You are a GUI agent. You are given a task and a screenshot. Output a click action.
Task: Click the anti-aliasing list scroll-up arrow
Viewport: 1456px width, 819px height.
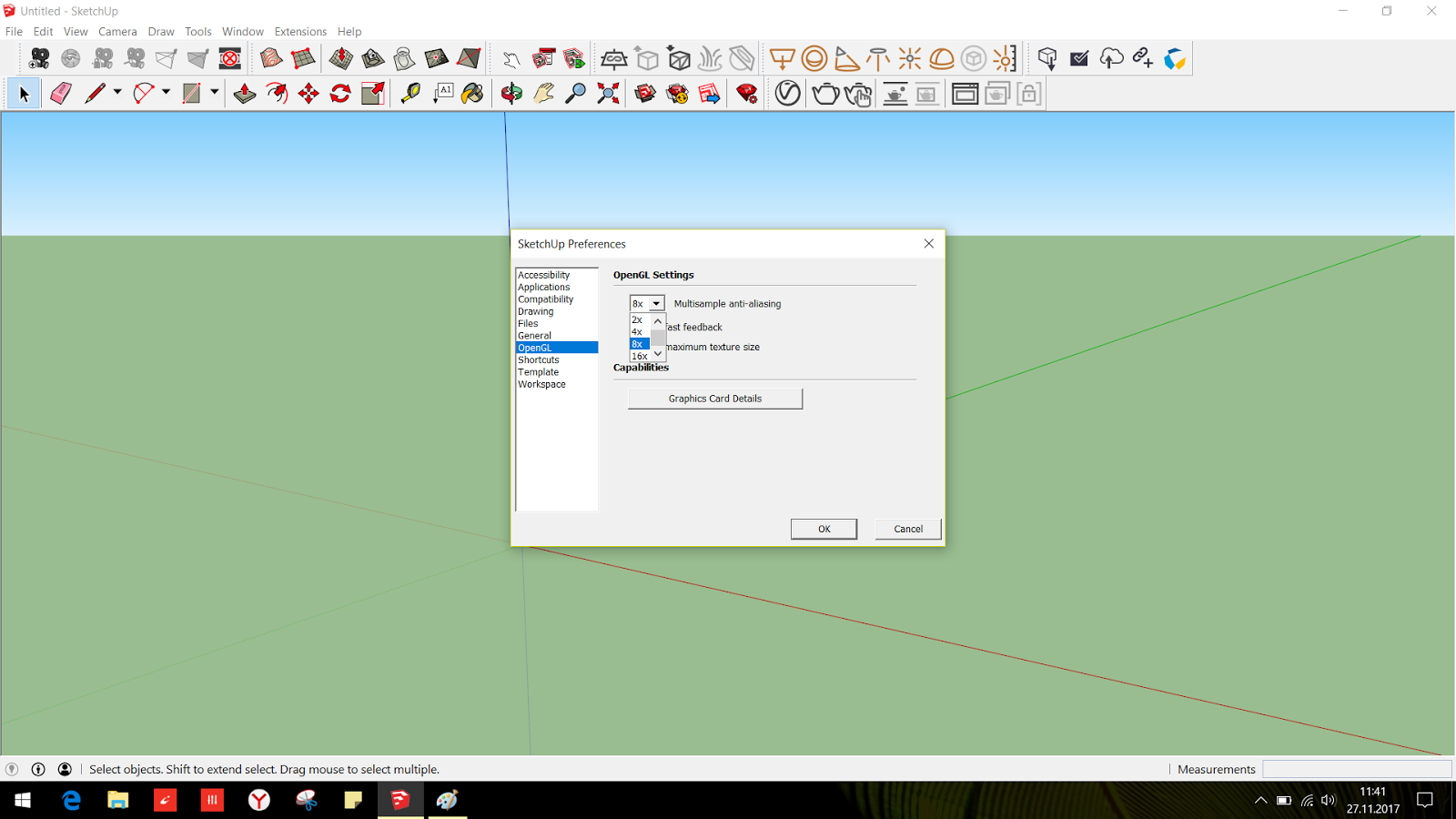(x=658, y=320)
